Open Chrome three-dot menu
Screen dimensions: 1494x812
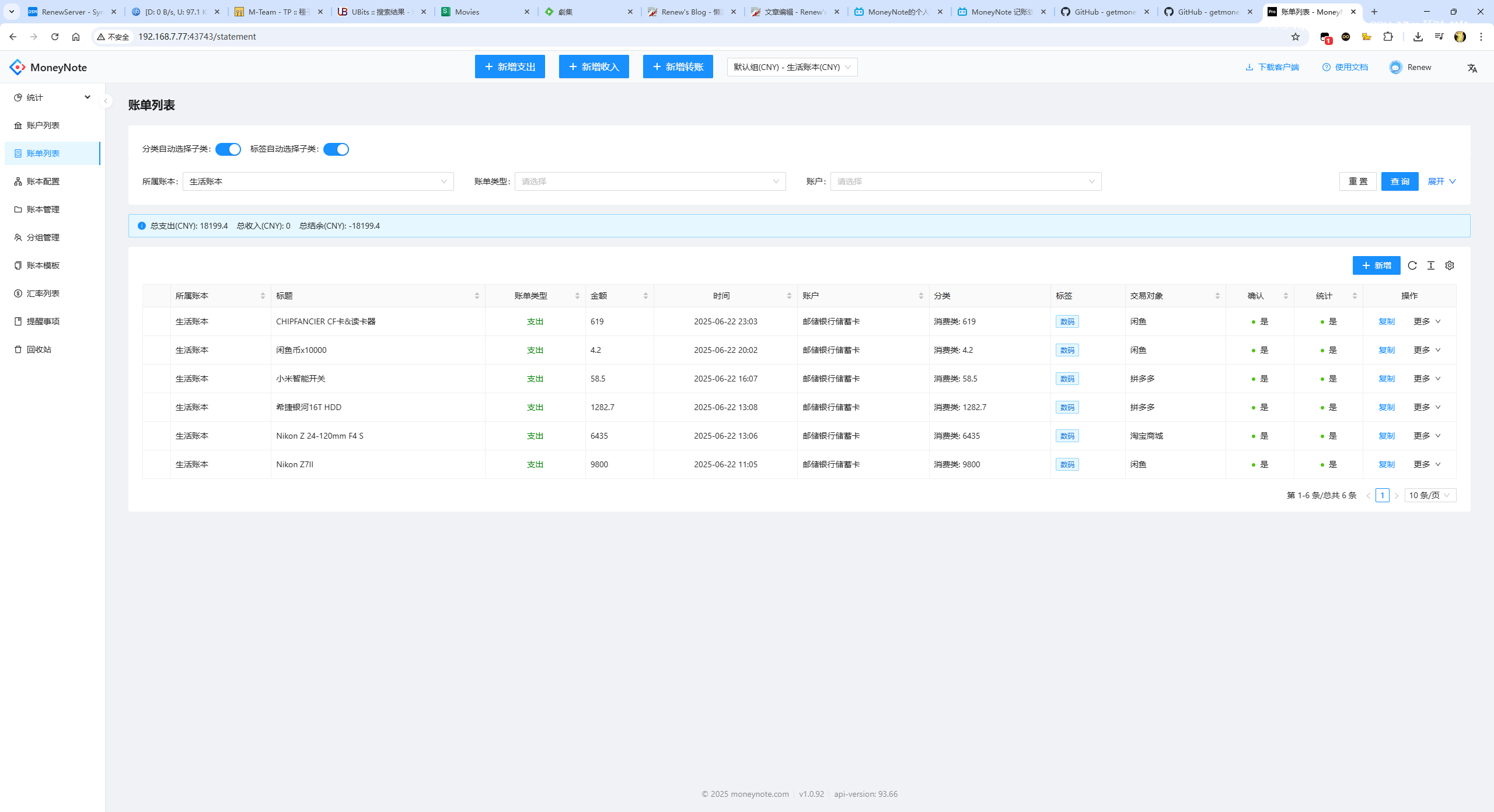(x=1481, y=37)
